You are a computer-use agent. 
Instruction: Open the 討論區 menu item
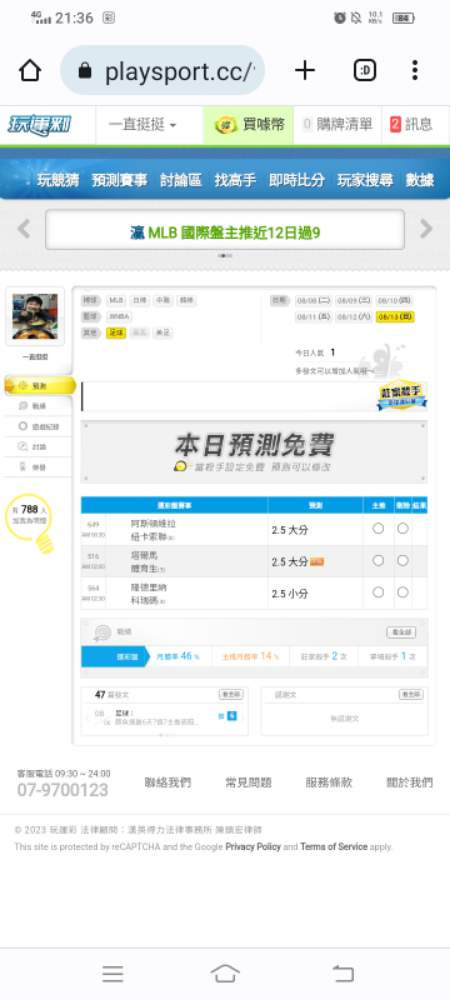(181, 180)
